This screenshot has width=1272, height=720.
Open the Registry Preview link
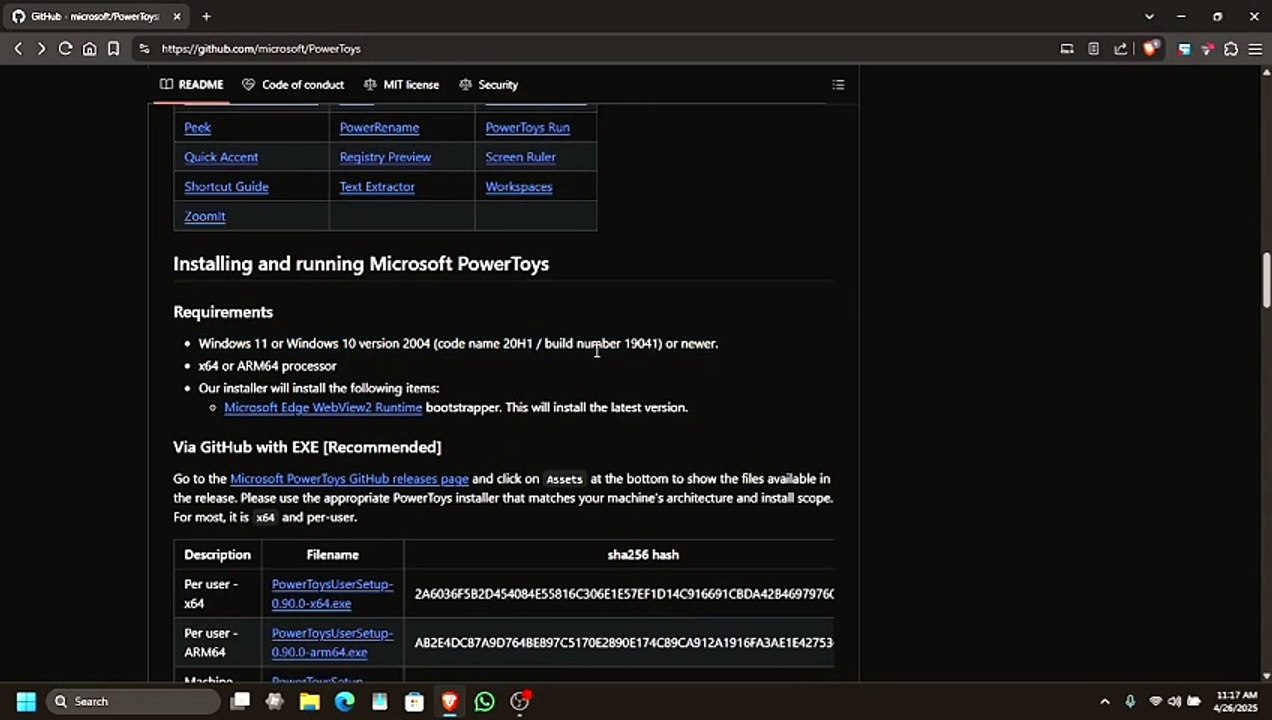point(385,157)
